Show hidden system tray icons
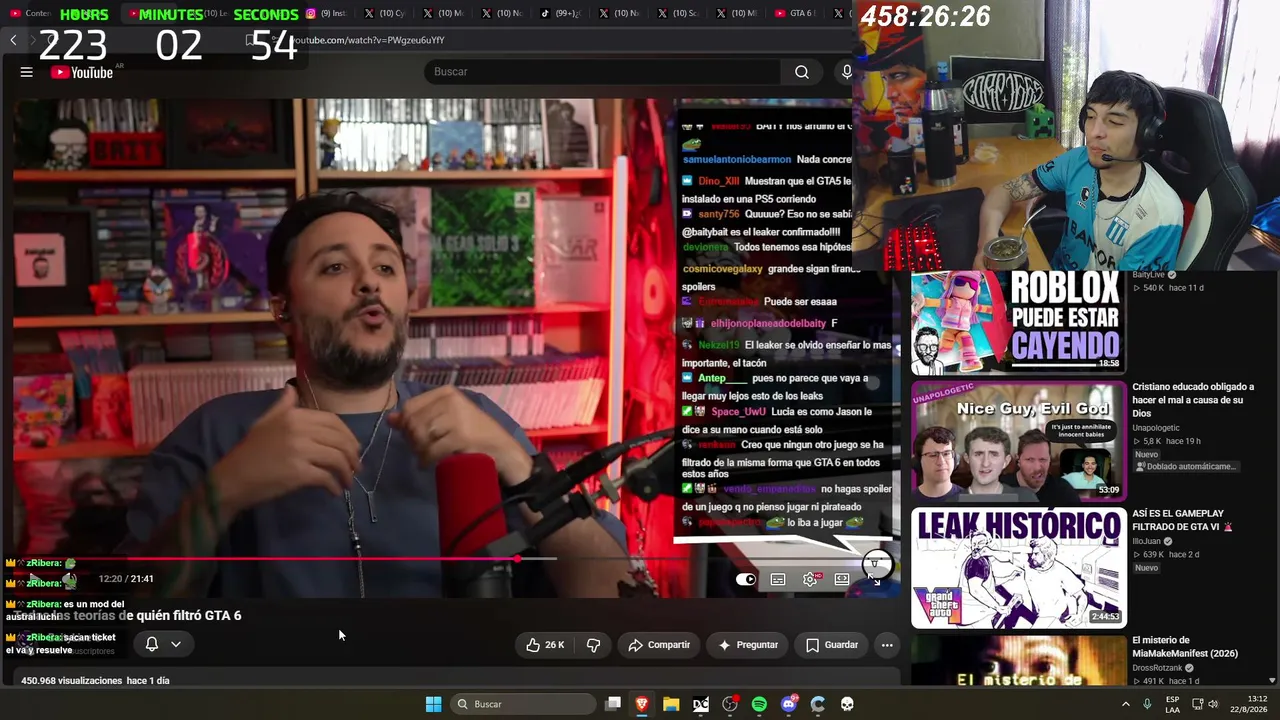 point(1125,704)
